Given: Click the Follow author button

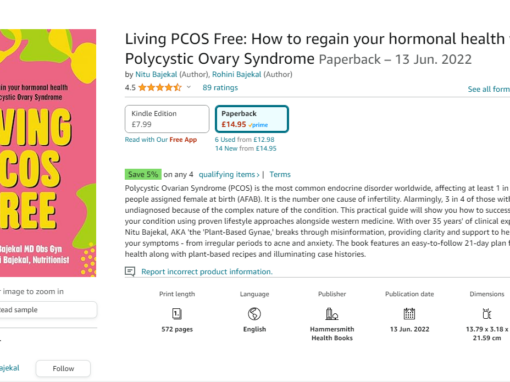Looking at the screenshot, I should [63, 368].
